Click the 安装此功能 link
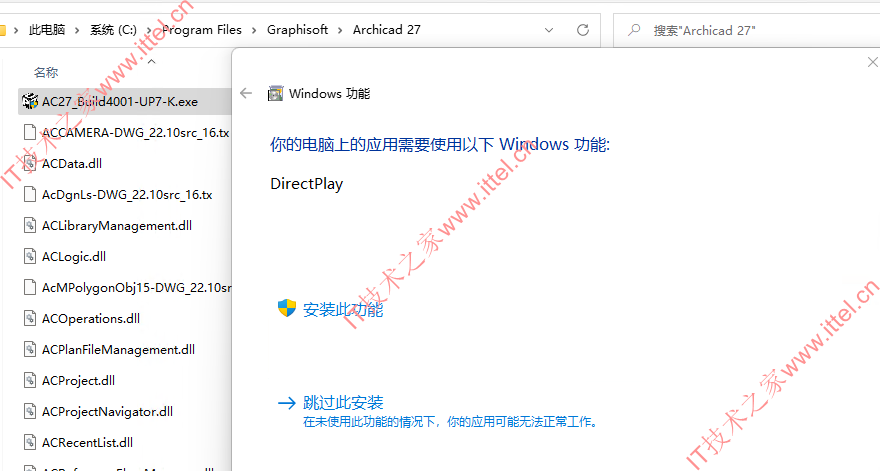The width and height of the screenshot is (880, 471). (343, 309)
